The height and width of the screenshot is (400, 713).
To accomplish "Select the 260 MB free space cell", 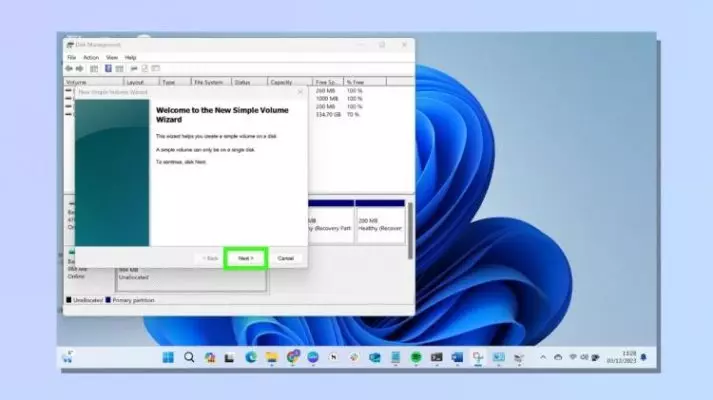I will point(326,91).
